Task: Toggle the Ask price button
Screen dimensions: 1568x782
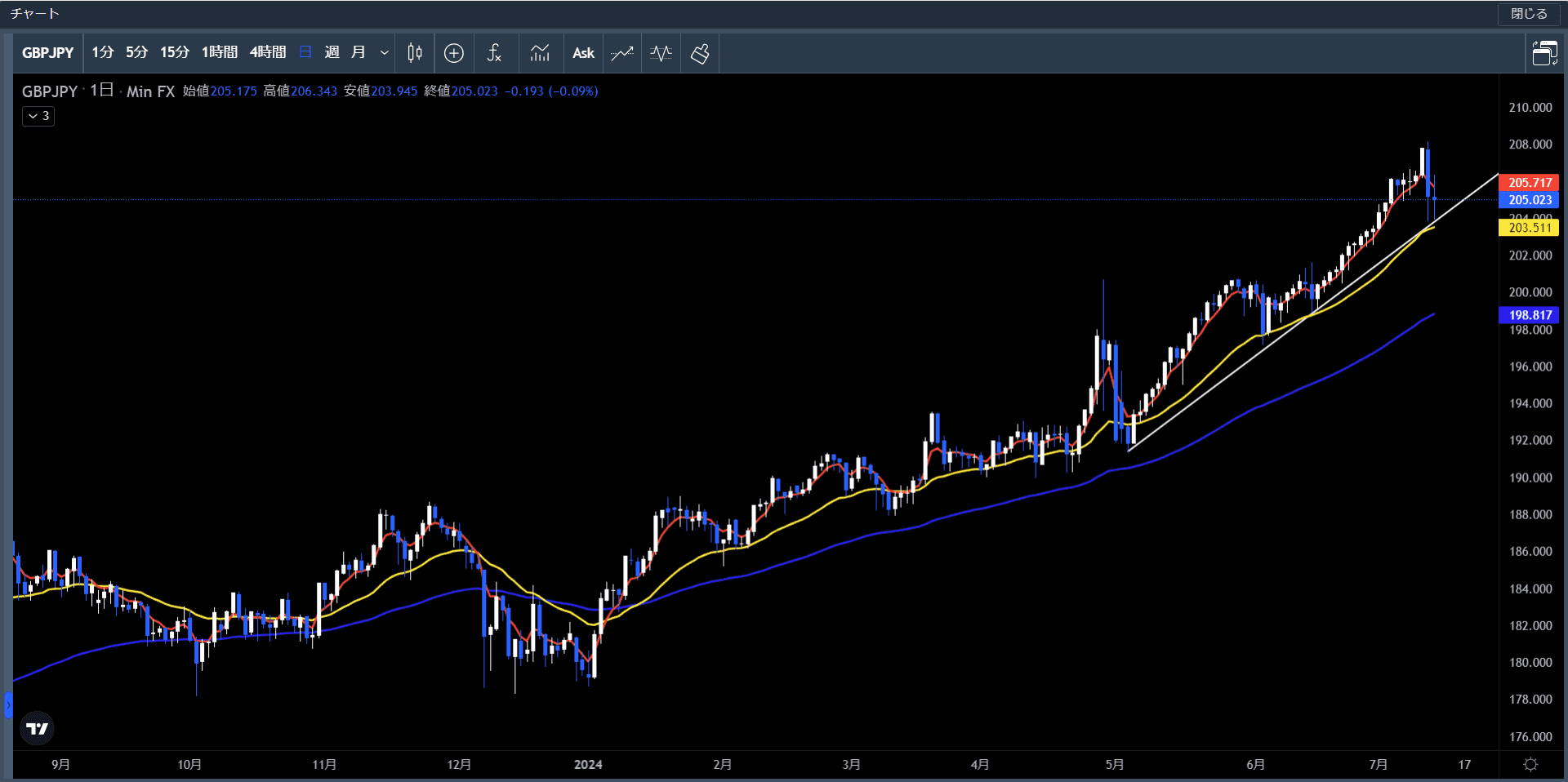Action: coord(583,53)
